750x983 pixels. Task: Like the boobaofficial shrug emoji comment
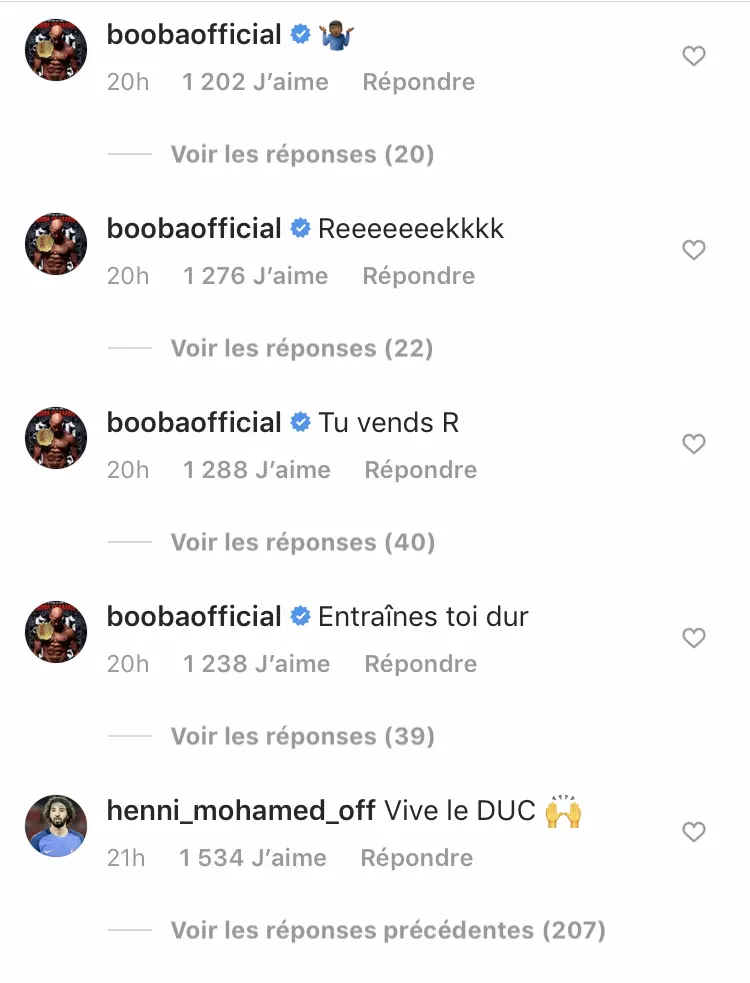(694, 57)
